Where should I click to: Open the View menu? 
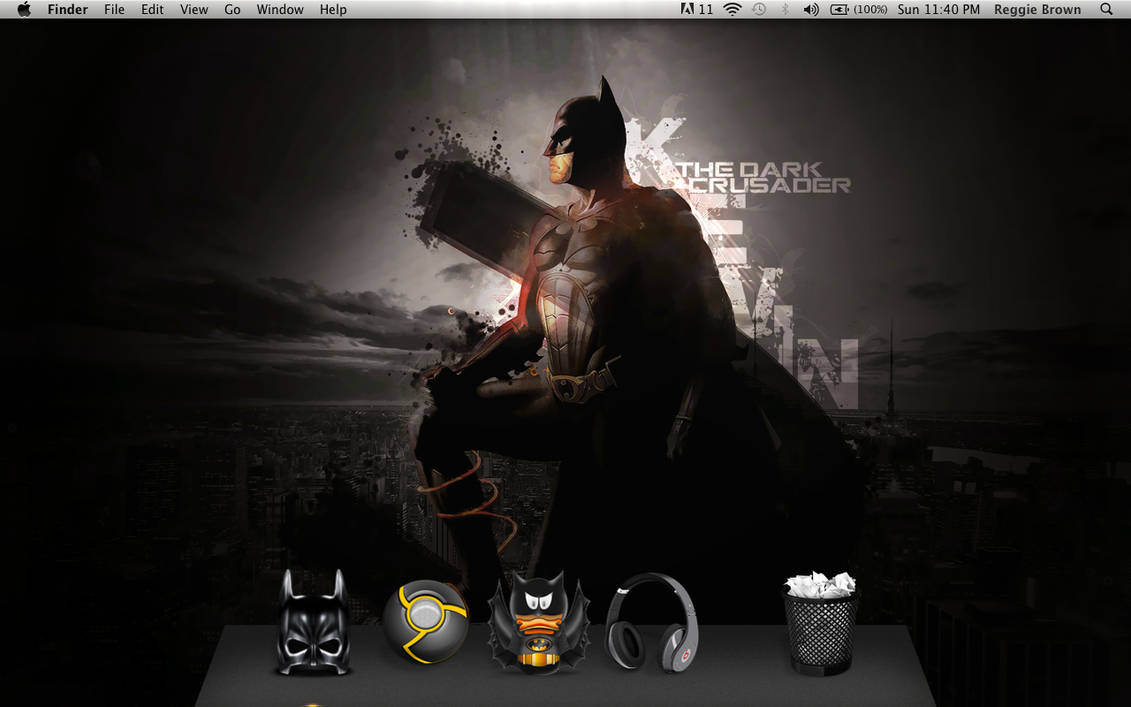[x=194, y=9]
